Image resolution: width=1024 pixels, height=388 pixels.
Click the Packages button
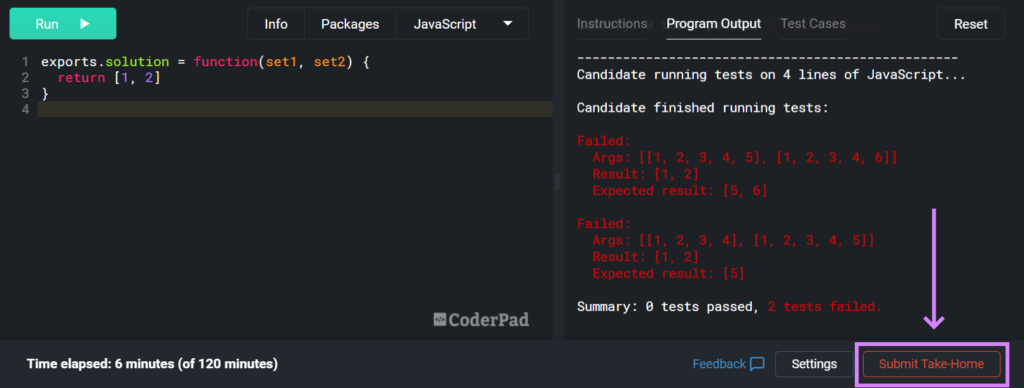pyautogui.click(x=350, y=24)
